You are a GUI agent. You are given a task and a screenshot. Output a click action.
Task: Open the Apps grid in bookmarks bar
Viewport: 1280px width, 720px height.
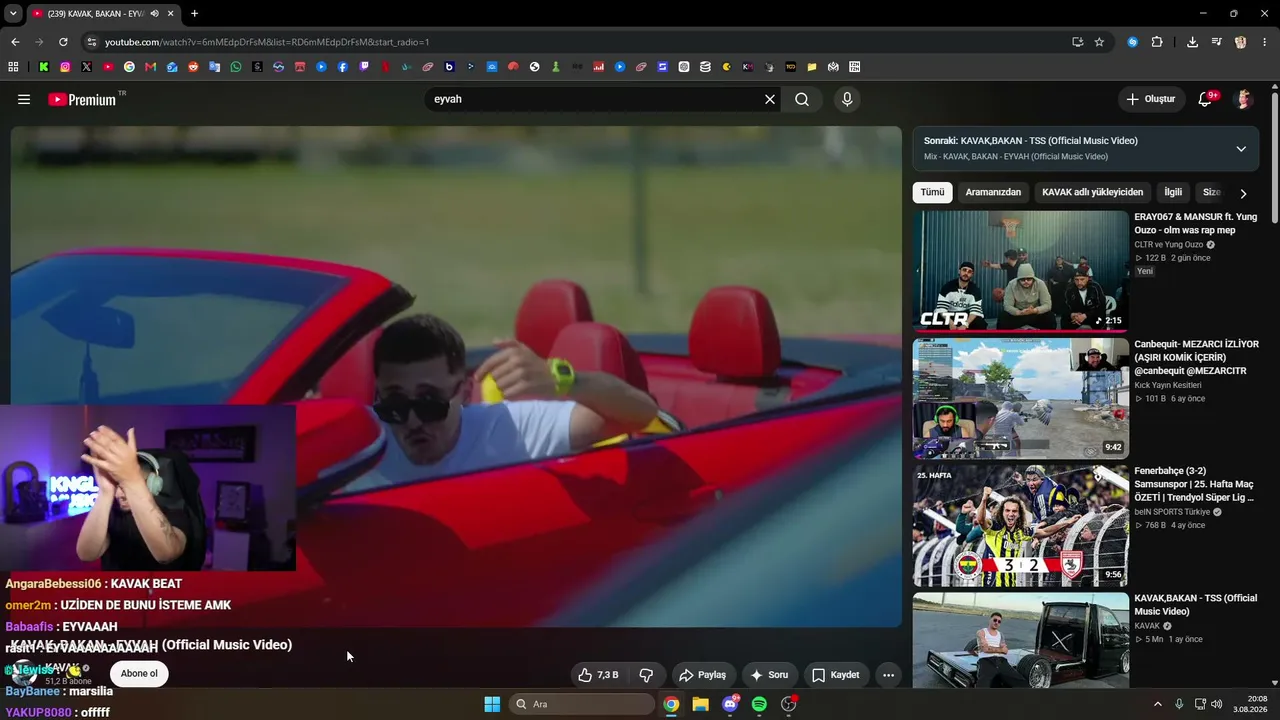click(x=13, y=67)
